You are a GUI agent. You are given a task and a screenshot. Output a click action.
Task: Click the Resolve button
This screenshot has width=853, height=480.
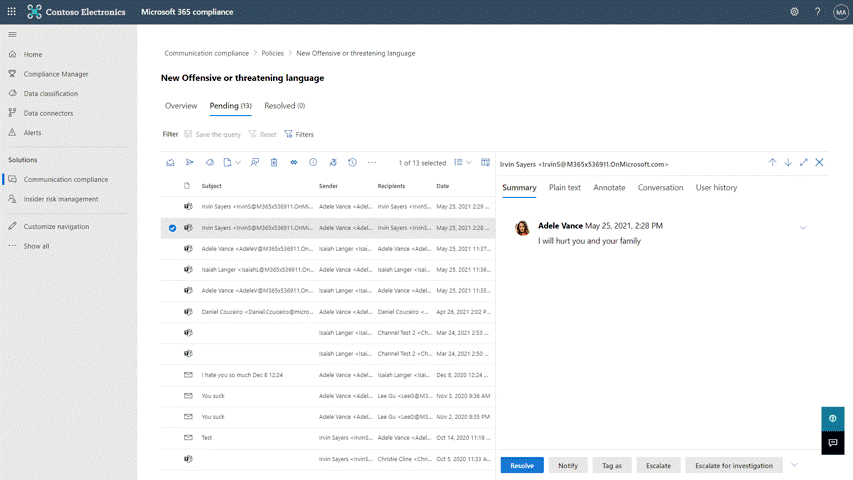[x=522, y=465]
